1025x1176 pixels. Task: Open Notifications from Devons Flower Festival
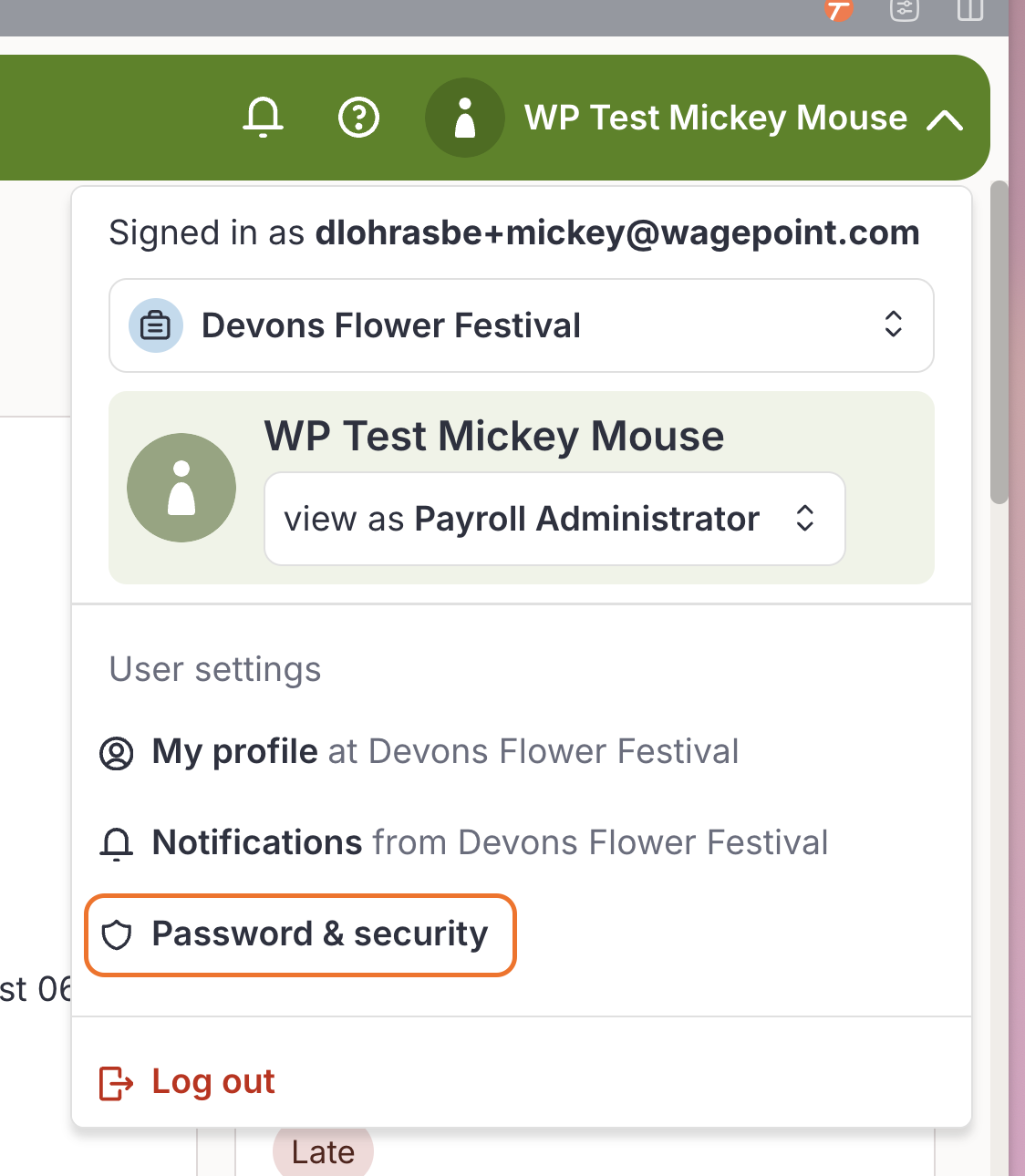(463, 843)
